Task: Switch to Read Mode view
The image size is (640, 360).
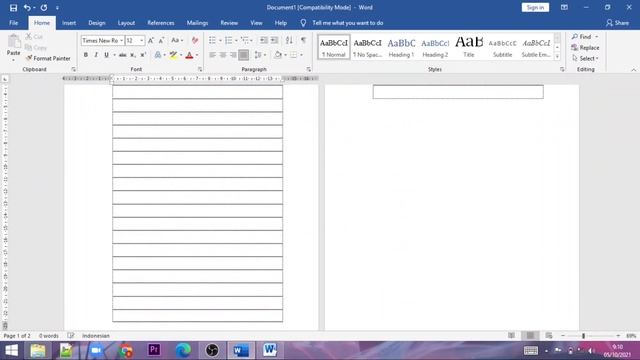Action: point(511,336)
